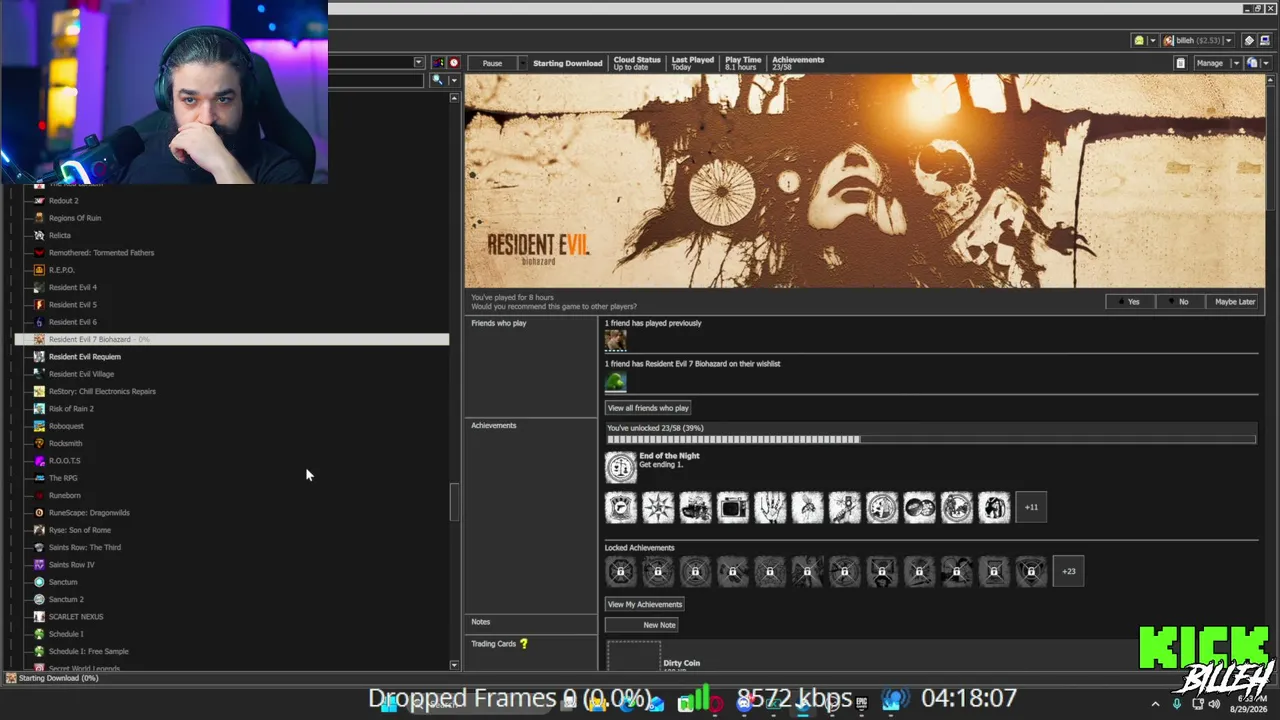
Task: Open the Friends who play section
Action: [x=499, y=323]
